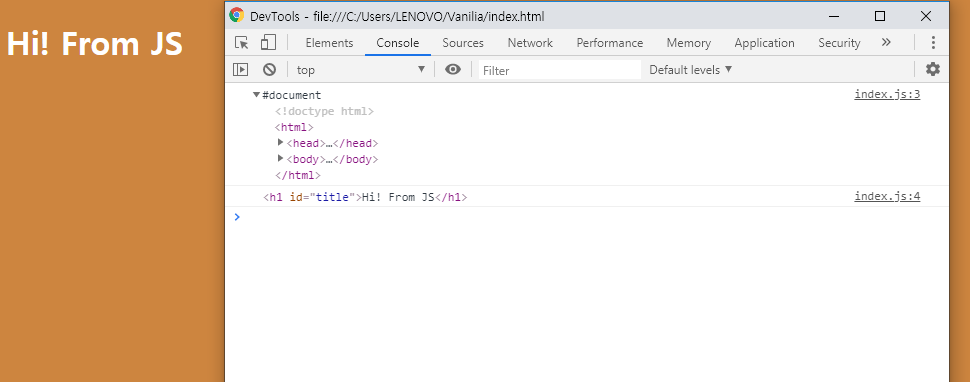This screenshot has height=382, width=970.
Task: Minimize the DevTools window
Action: click(x=834, y=16)
